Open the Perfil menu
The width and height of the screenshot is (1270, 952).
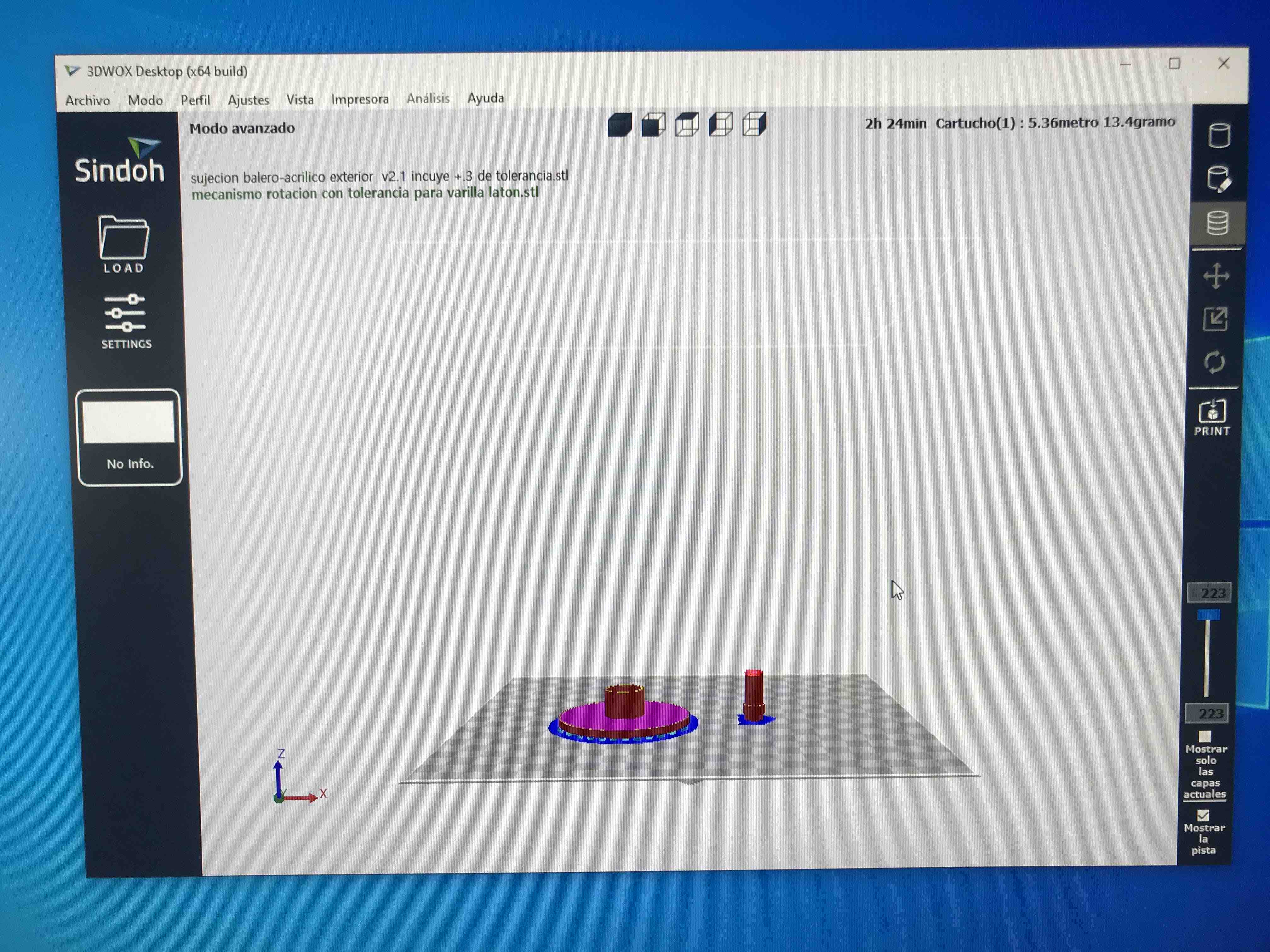click(195, 100)
